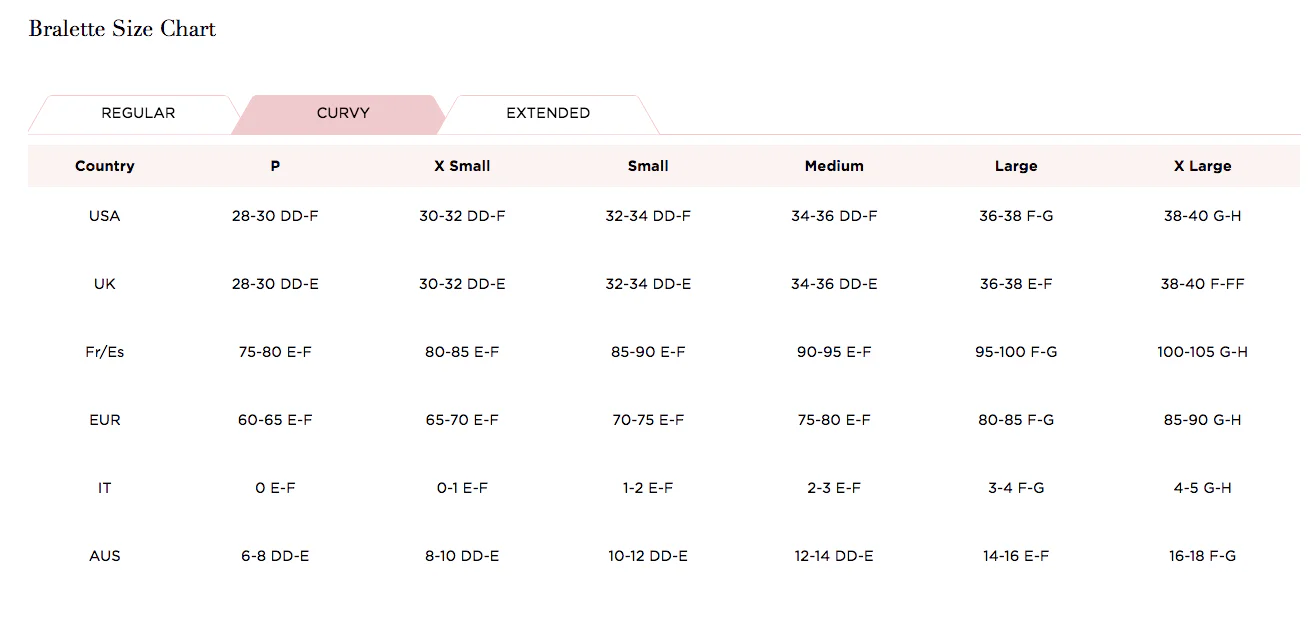Image resolution: width=1312 pixels, height=639 pixels.
Task: Click the AUS row label
Action: point(105,556)
